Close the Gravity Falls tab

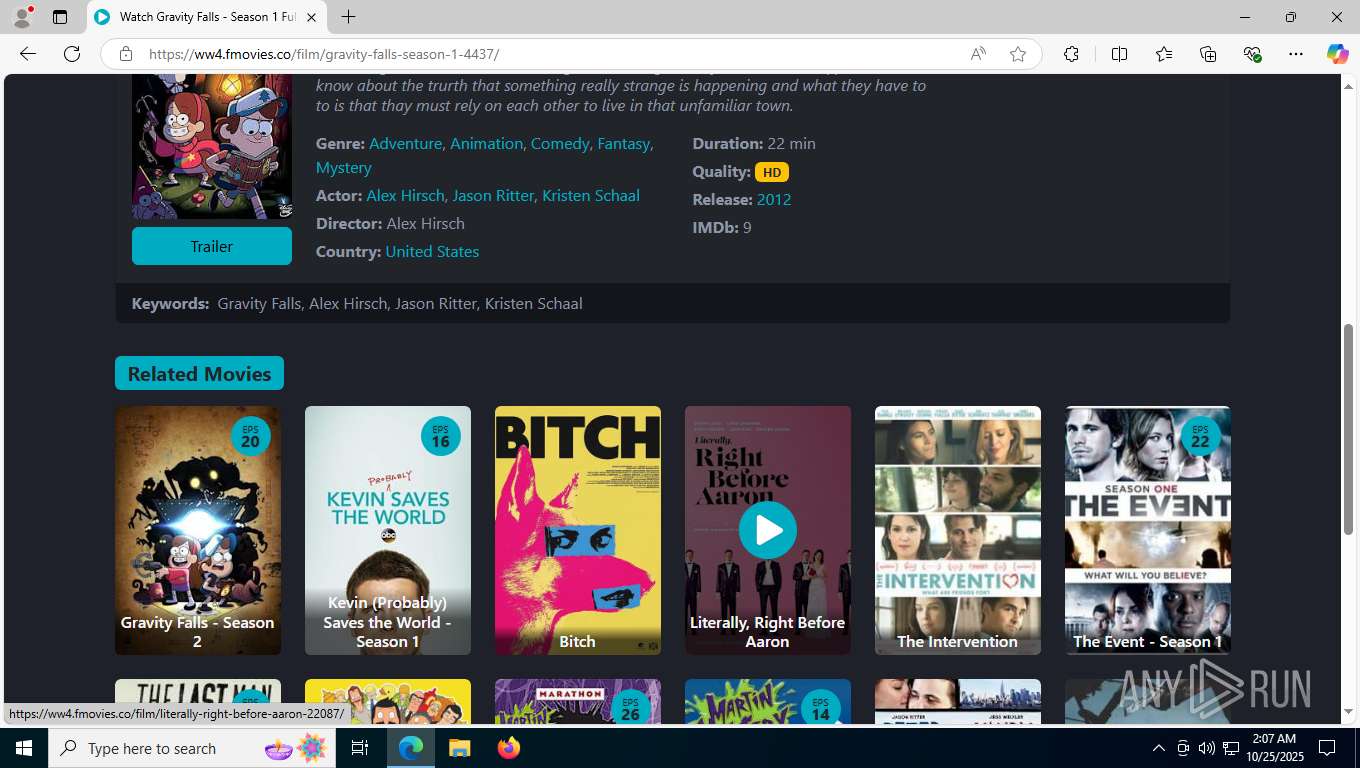(x=311, y=17)
